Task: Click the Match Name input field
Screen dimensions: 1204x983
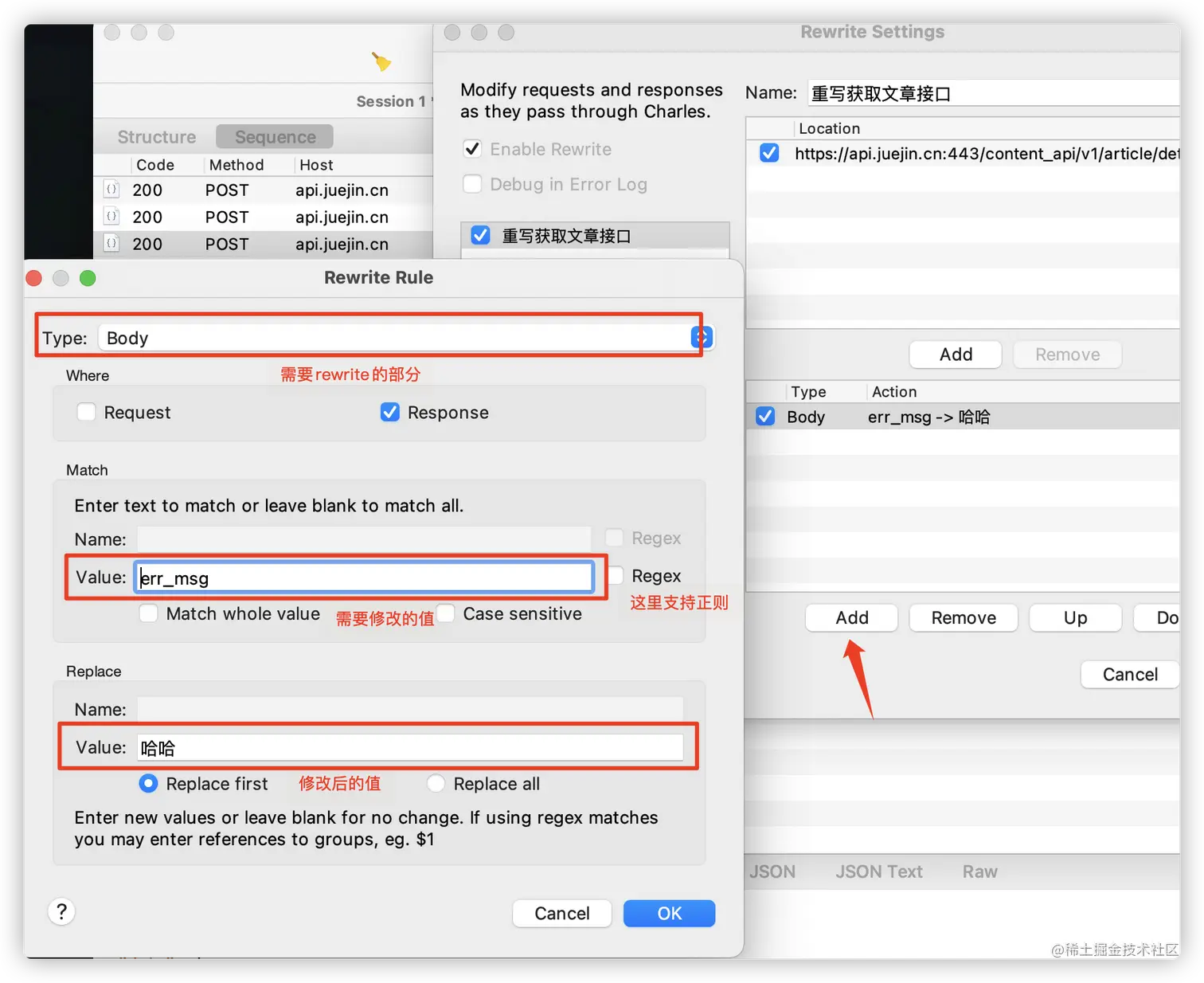Action: tap(364, 539)
